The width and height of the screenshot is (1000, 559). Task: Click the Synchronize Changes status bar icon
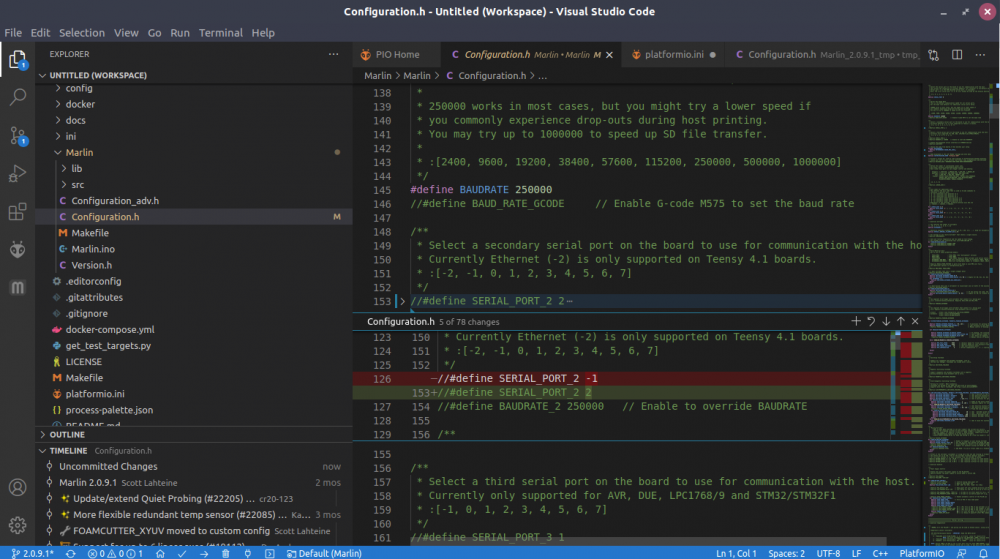(71, 553)
